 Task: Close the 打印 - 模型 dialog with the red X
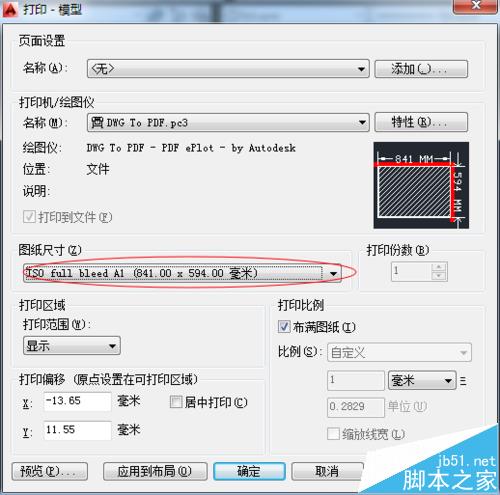click(476, 6)
